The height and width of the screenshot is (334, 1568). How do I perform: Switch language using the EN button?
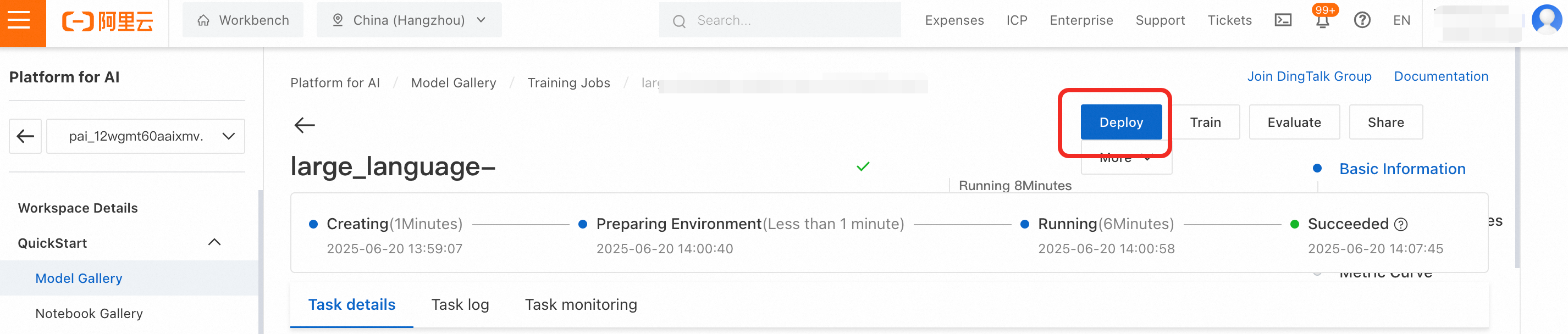point(1401,21)
